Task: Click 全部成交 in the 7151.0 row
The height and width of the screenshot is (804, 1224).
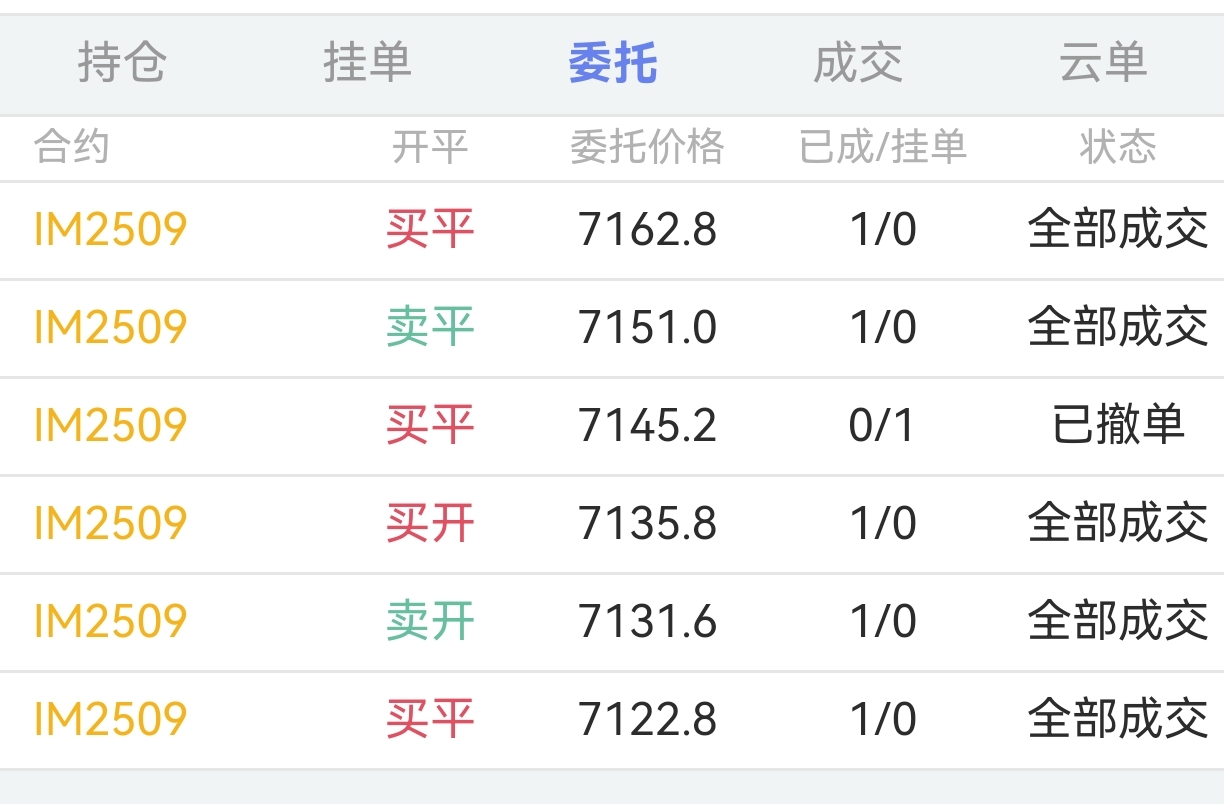Action: pos(1118,327)
